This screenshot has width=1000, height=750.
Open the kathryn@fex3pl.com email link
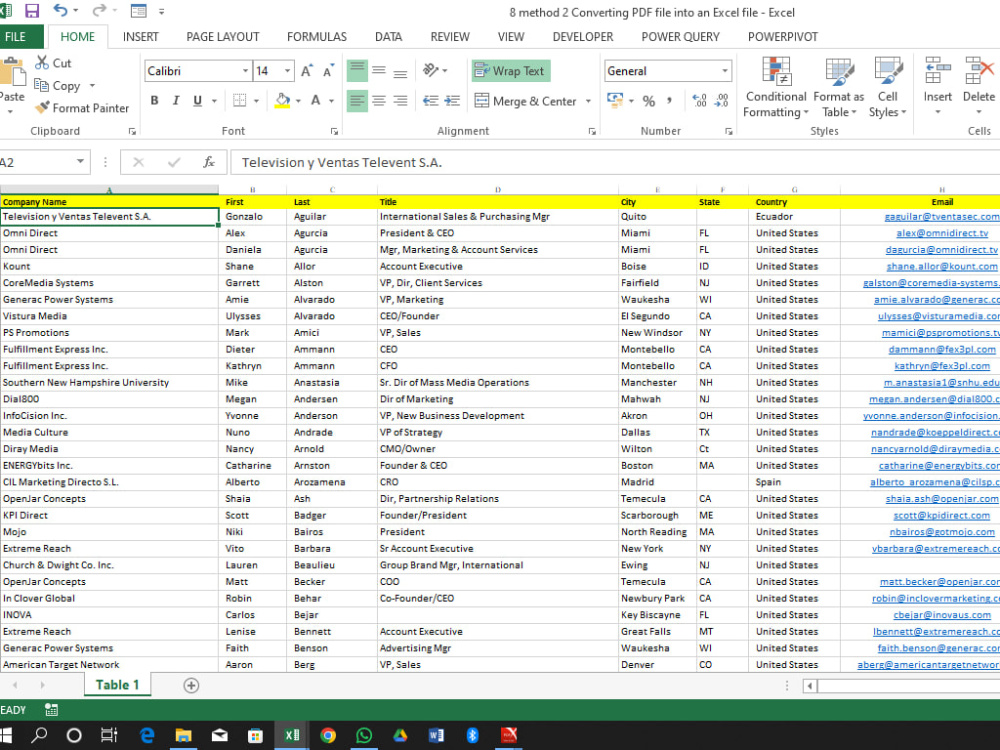point(942,366)
